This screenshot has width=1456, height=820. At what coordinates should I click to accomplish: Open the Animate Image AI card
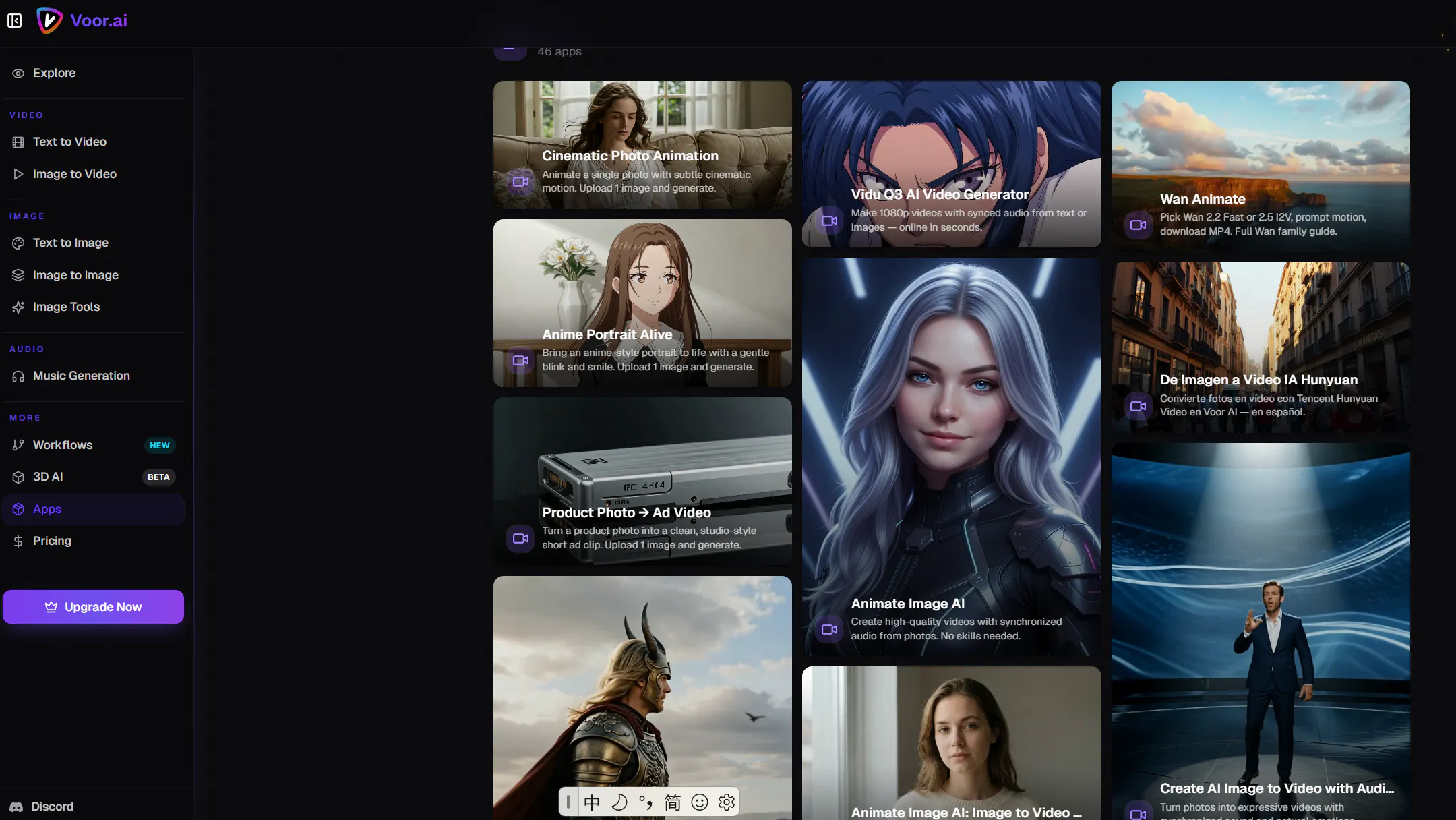(951, 457)
